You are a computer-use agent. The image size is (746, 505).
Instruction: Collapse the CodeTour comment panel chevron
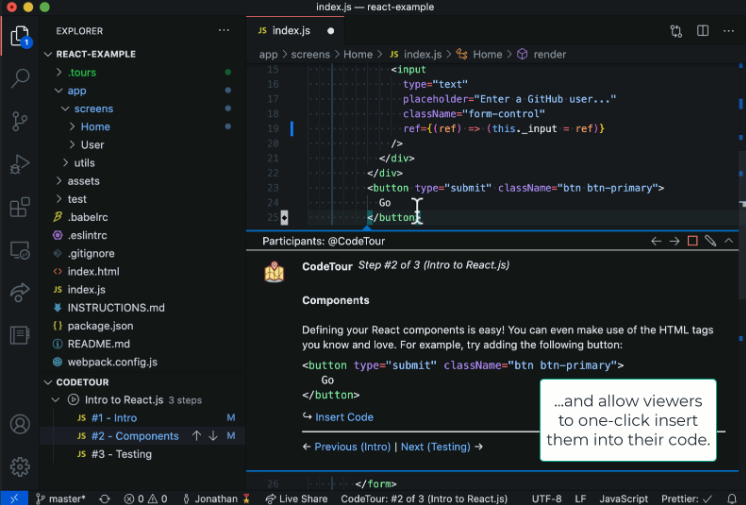click(x=728, y=241)
